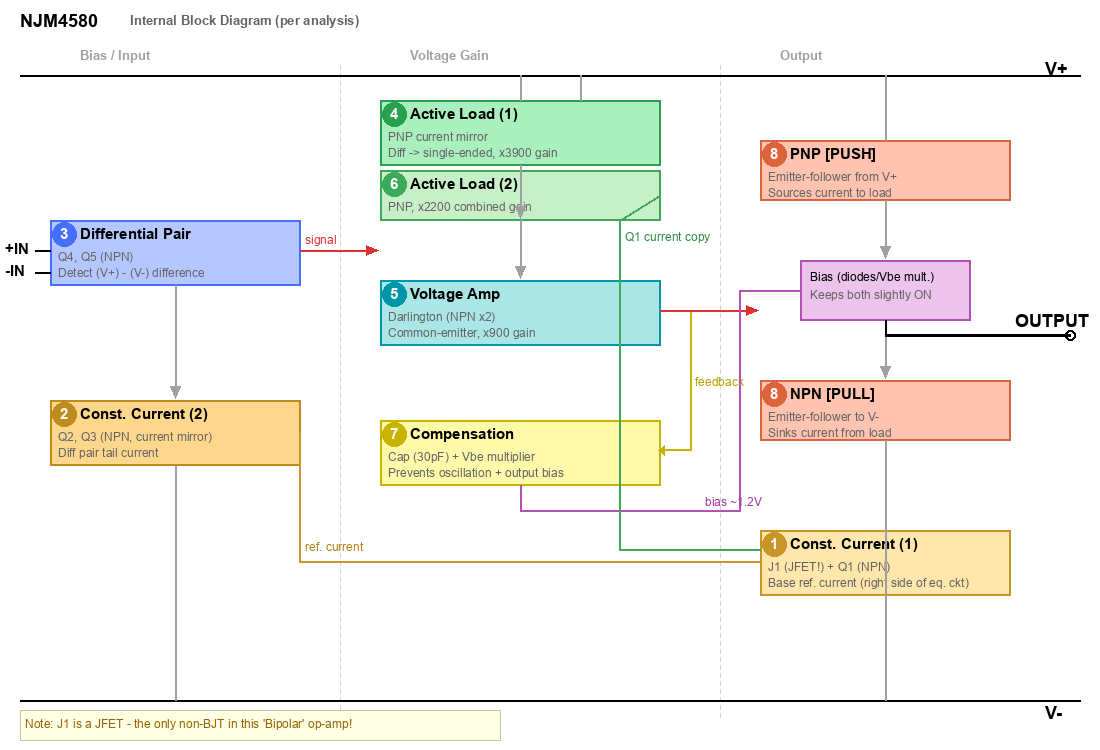
Task: Select the NPN [PULL] block title
Action: tap(832, 394)
